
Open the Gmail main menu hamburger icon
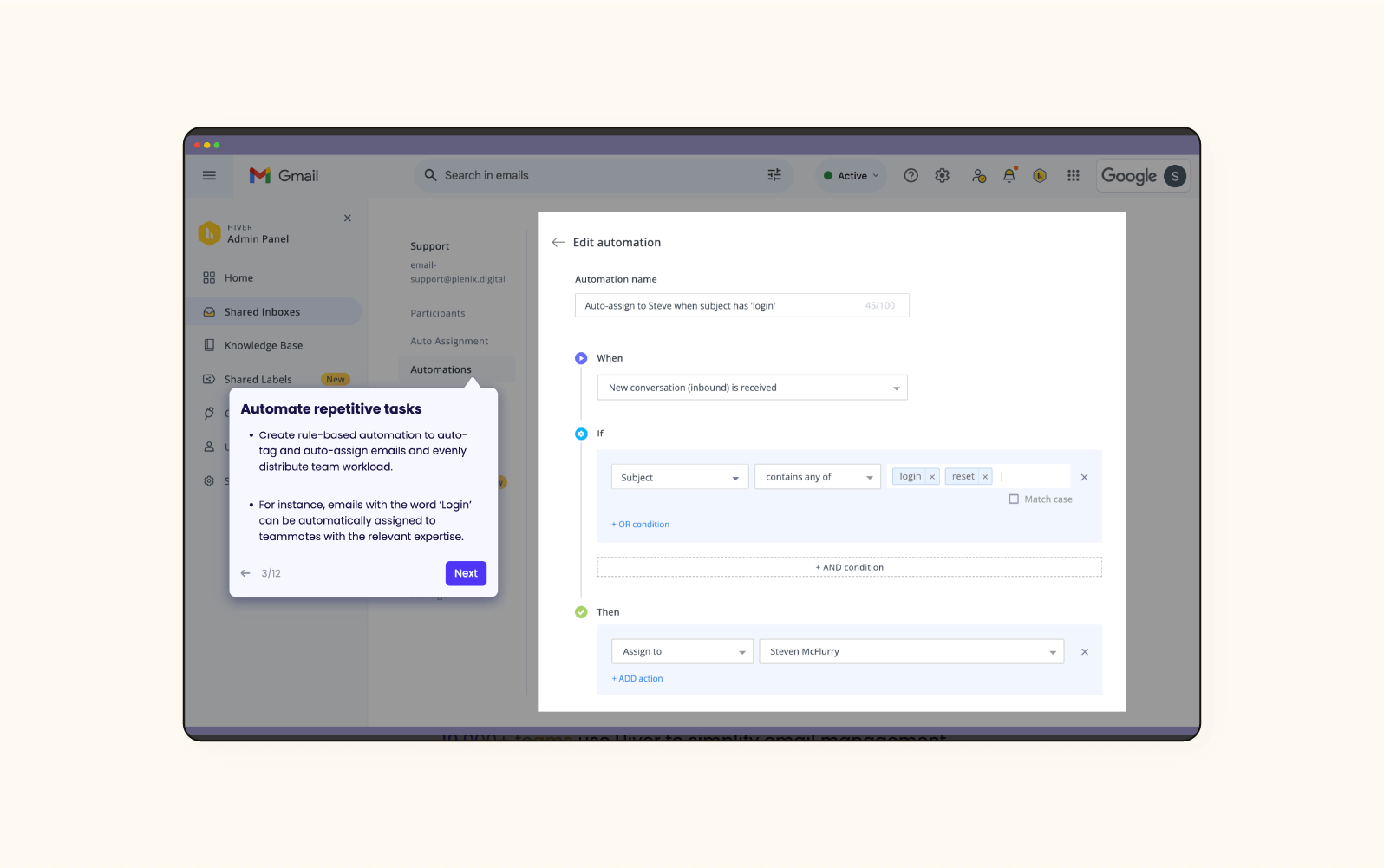209,175
